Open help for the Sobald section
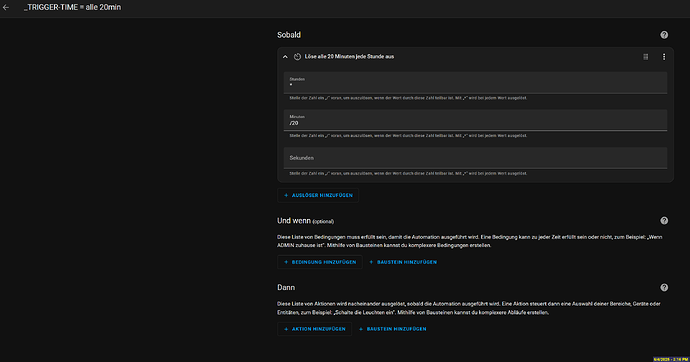Image resolution: width=690 pixels, height=362 pixels. point(664,35)
